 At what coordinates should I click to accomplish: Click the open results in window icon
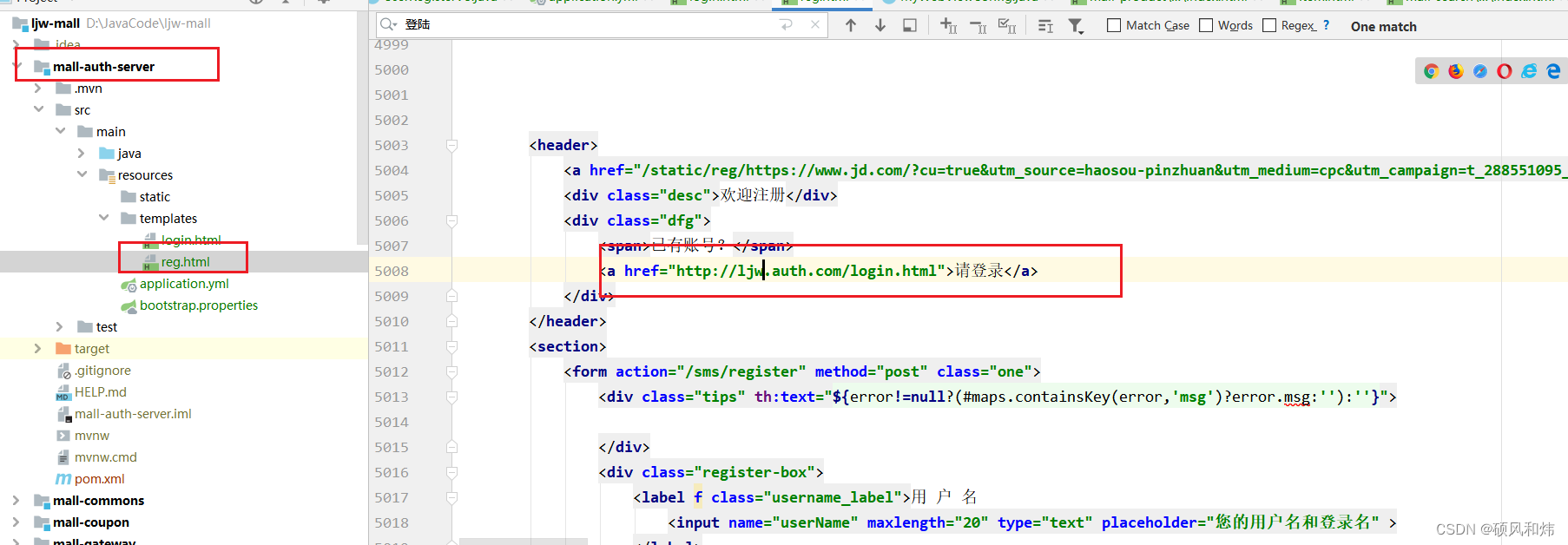pyautogui.click(x=910, y=25)
